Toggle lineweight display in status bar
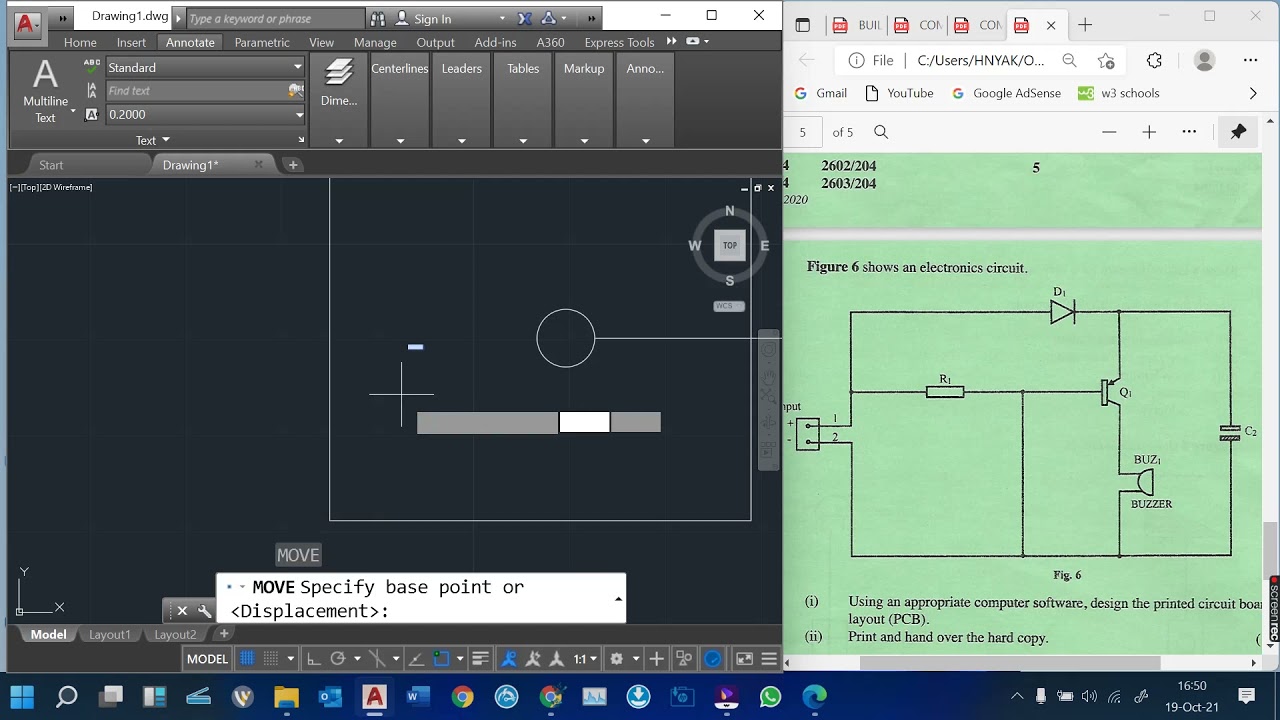 tap(480, 658)
